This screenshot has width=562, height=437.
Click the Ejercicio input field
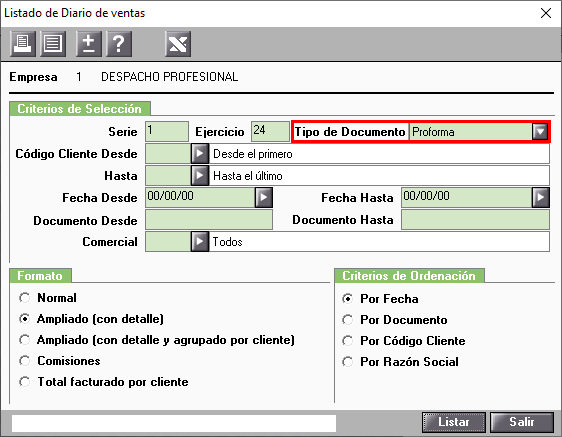(270, 131)
